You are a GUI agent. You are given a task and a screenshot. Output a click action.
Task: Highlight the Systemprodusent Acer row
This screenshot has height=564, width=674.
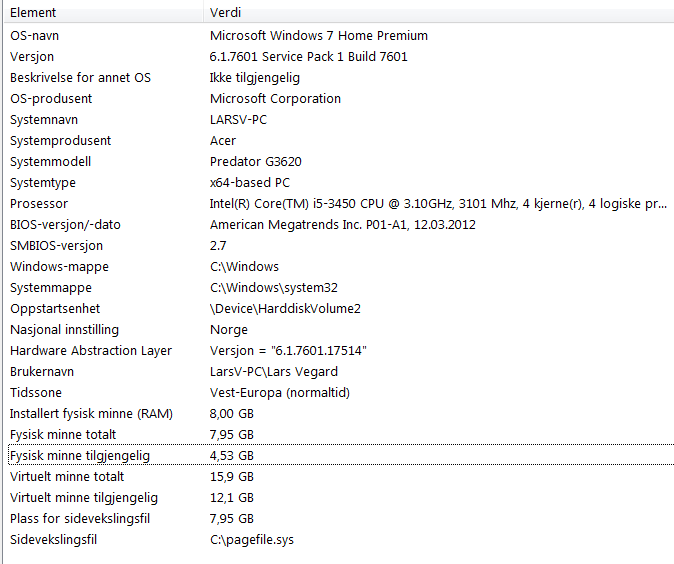coord(60,141)
